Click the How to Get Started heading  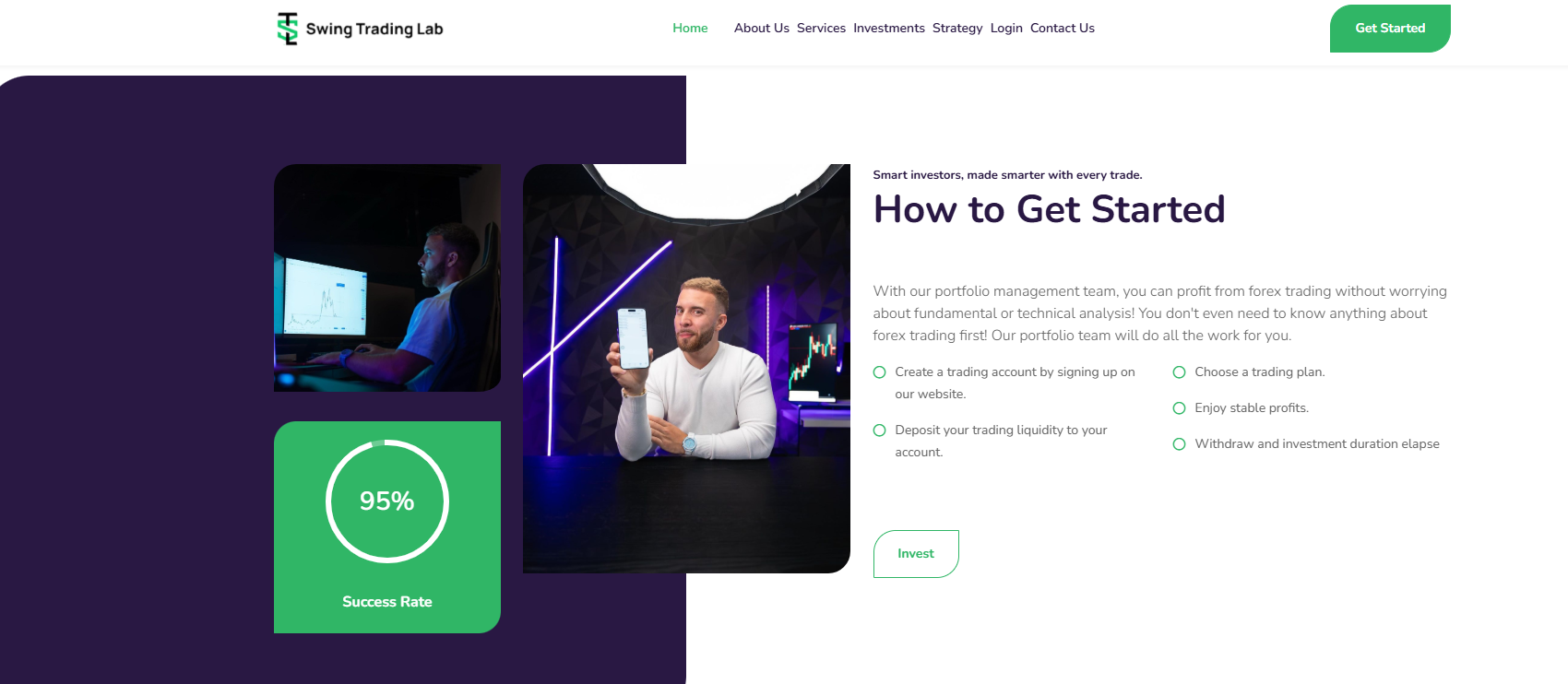click(1050, 209)
